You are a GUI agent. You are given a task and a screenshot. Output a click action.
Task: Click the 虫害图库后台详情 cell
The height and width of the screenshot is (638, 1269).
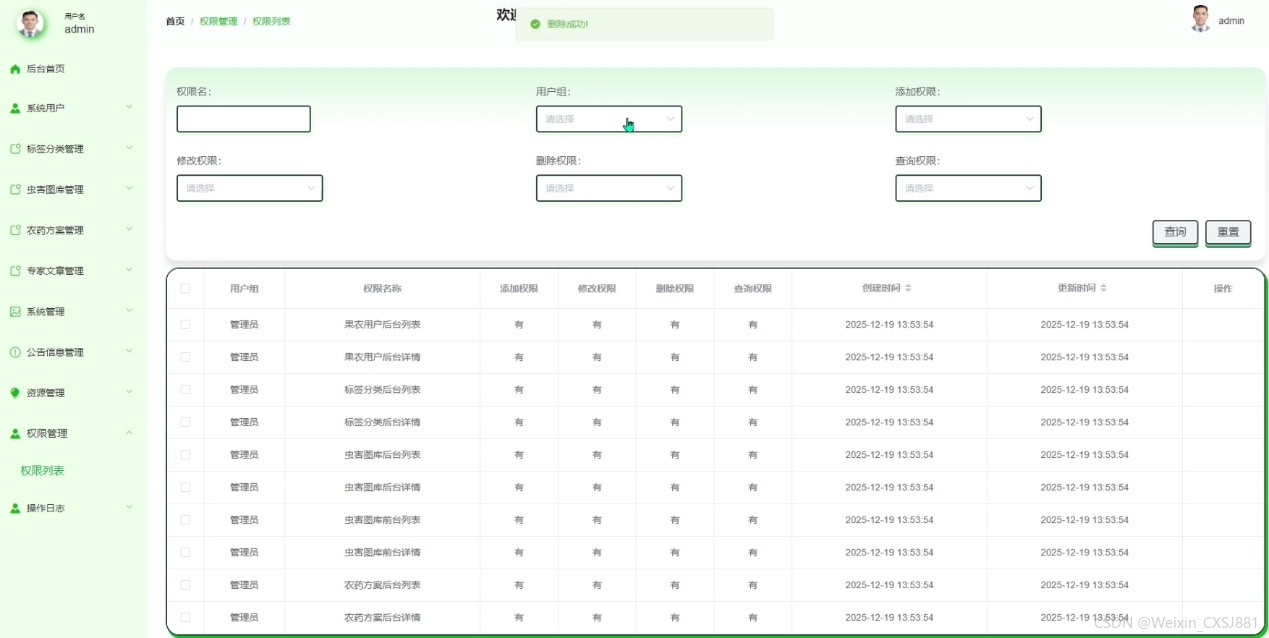click(382, 487)
